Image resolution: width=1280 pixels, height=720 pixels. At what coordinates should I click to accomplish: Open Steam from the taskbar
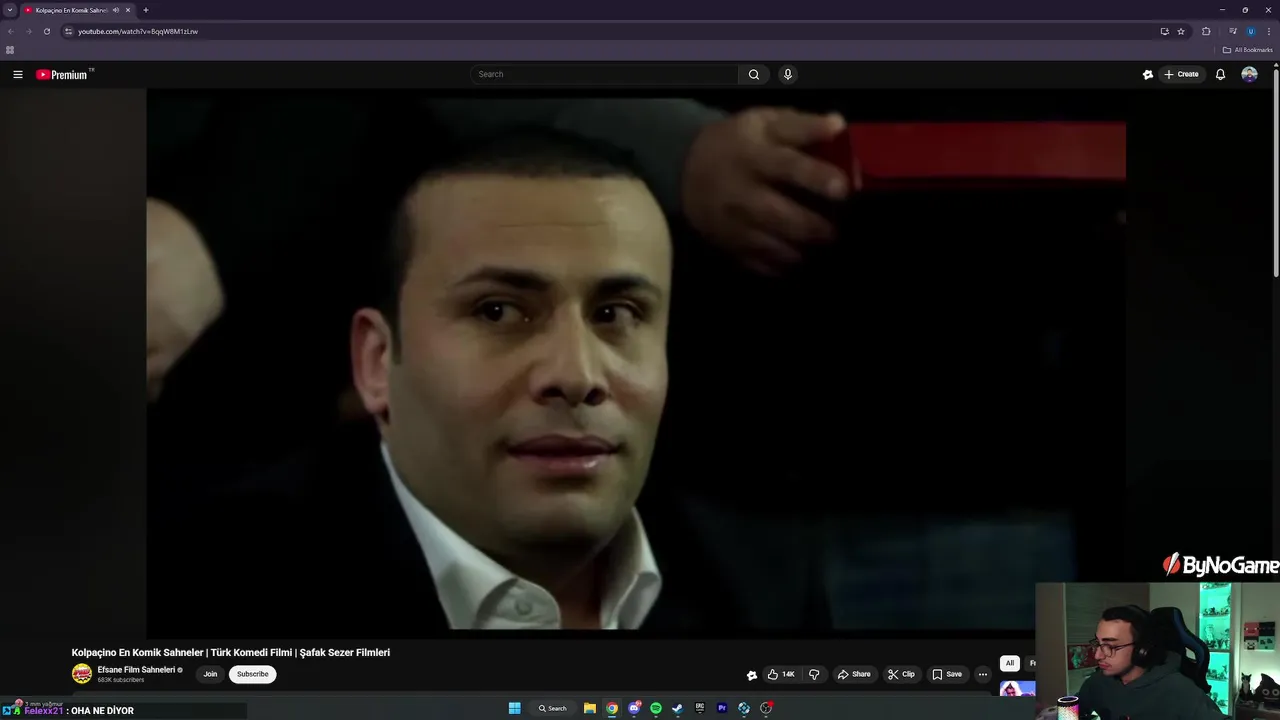pyautogui.click(x=677, y=708)
